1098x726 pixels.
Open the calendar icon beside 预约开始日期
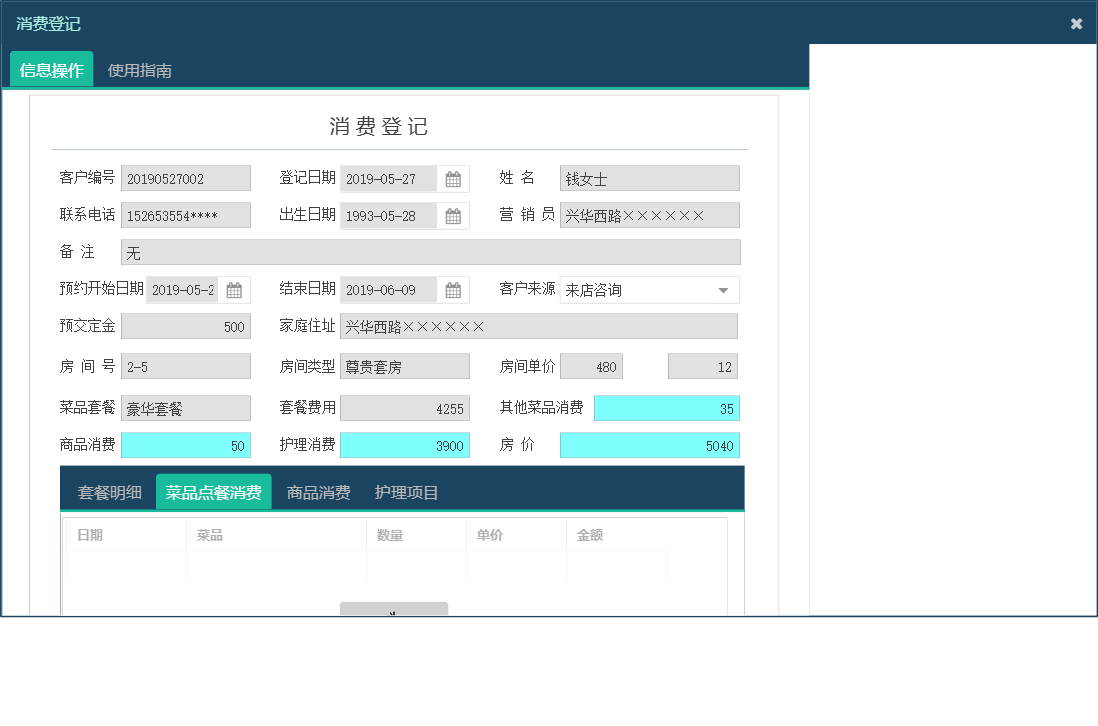click(x=235, y=289)
